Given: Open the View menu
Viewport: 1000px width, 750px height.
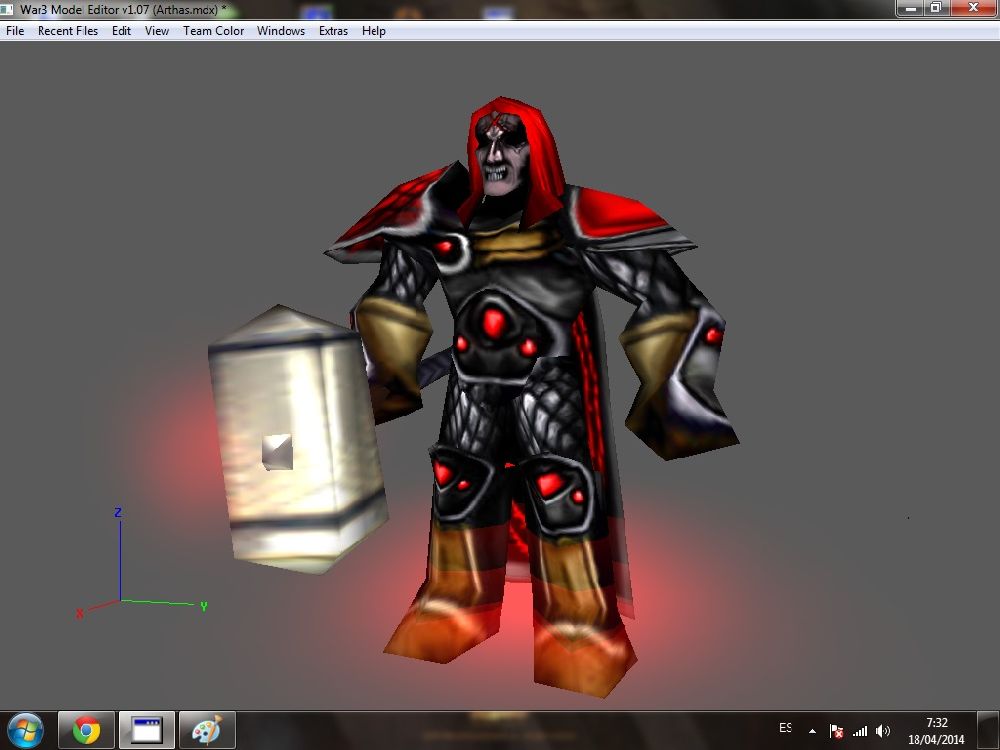Looking at the screenshot, I should coord(156,31).
